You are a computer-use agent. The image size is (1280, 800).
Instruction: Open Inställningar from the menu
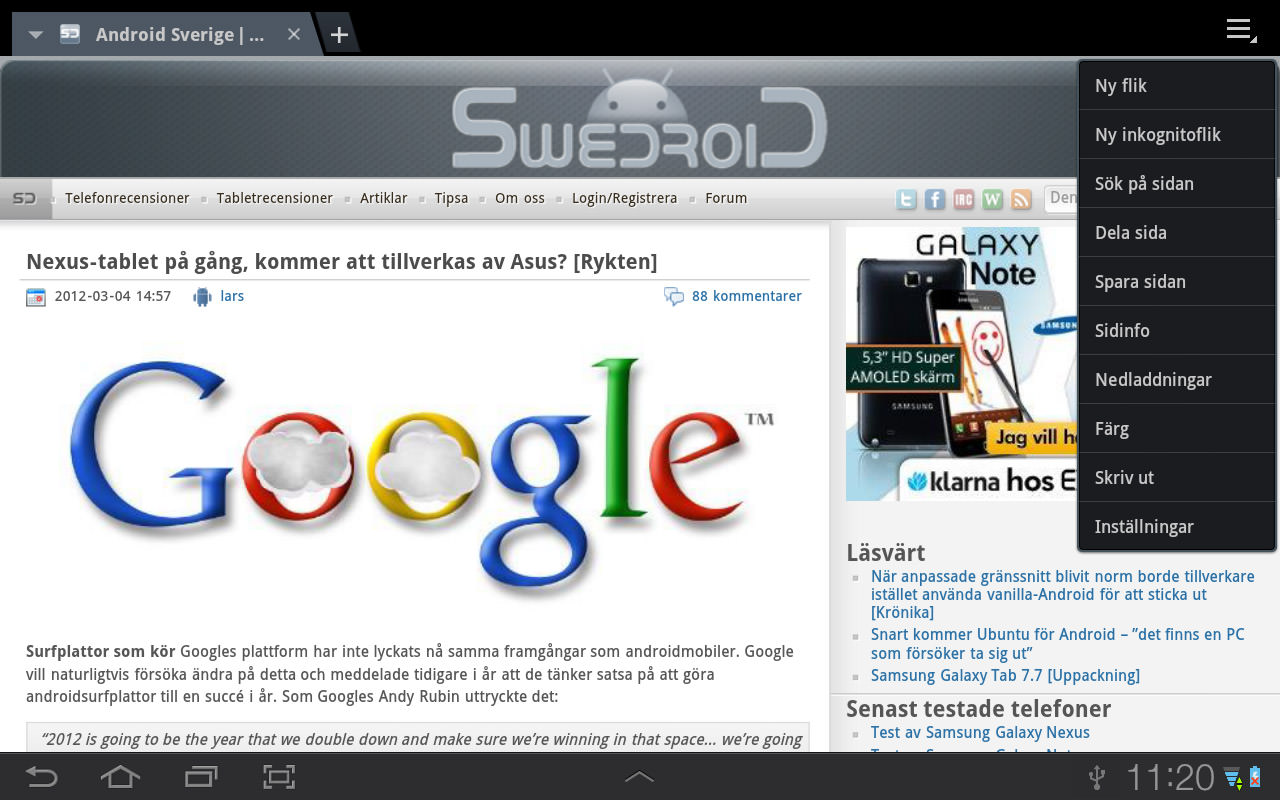point(1176,526)
